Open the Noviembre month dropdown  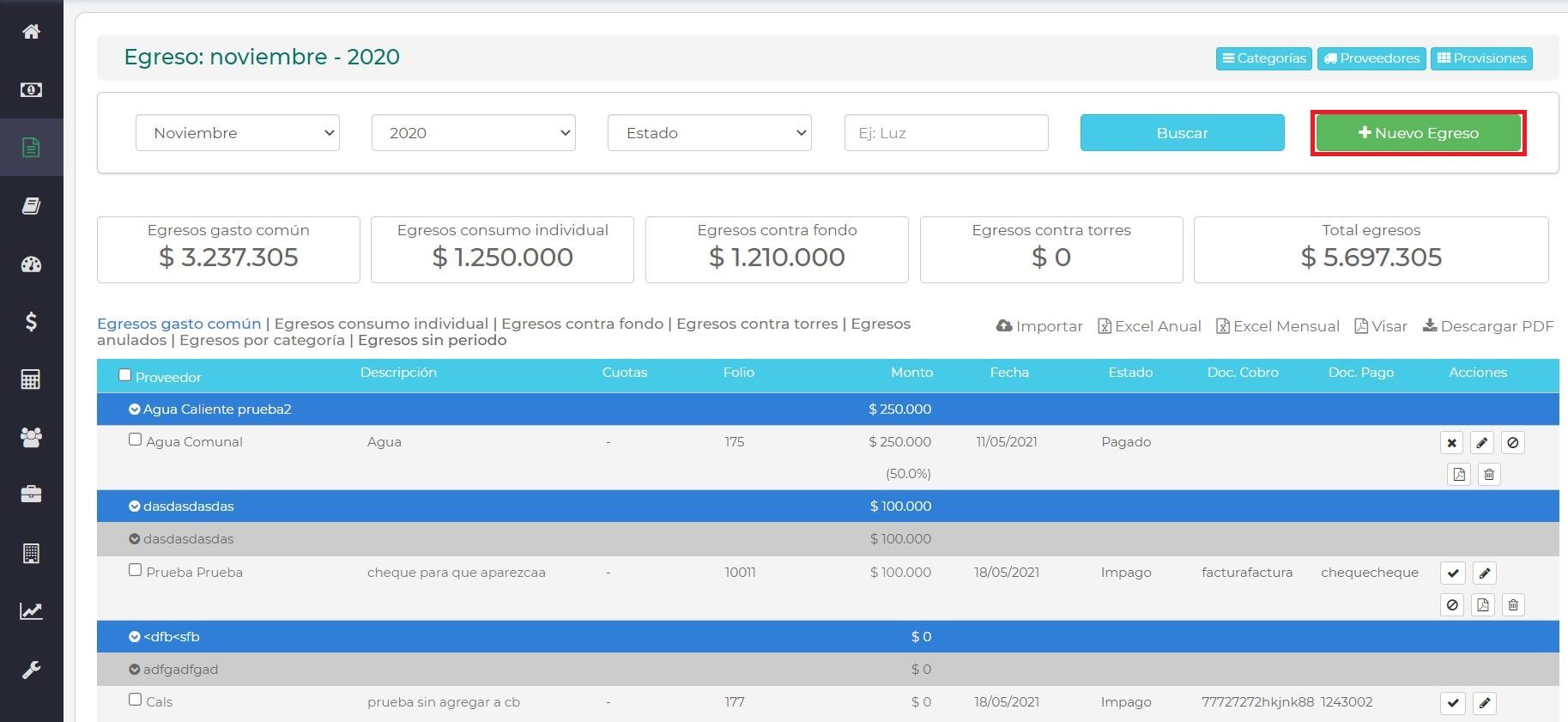(x=238, y=133)
